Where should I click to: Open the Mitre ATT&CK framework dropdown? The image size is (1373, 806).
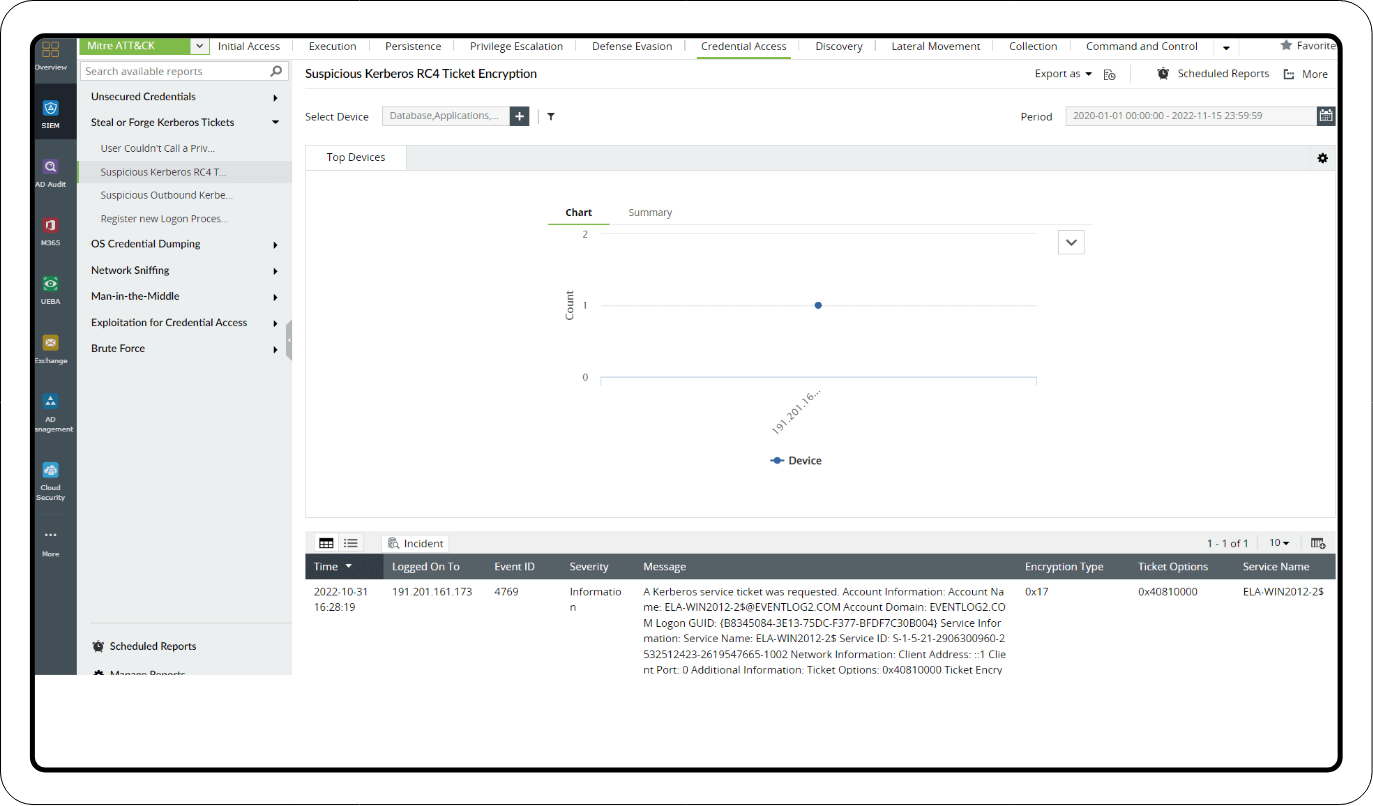point(198,46)
